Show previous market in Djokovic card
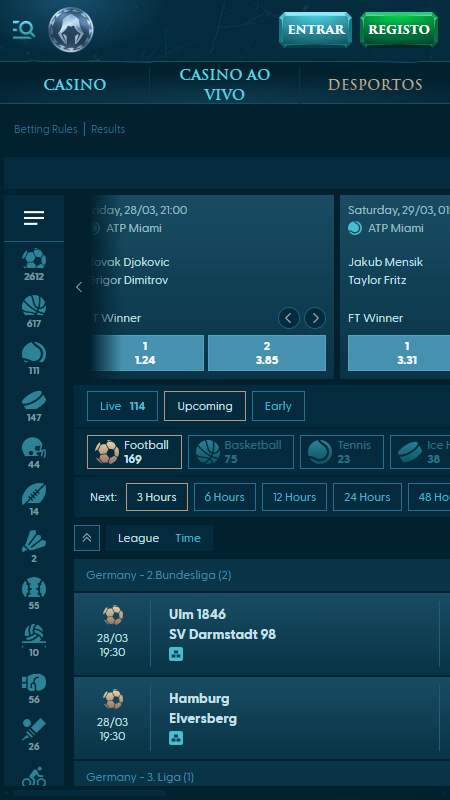The width and height of the screenshot is (450, 800). pyautogui.click(x=289, y=318)
